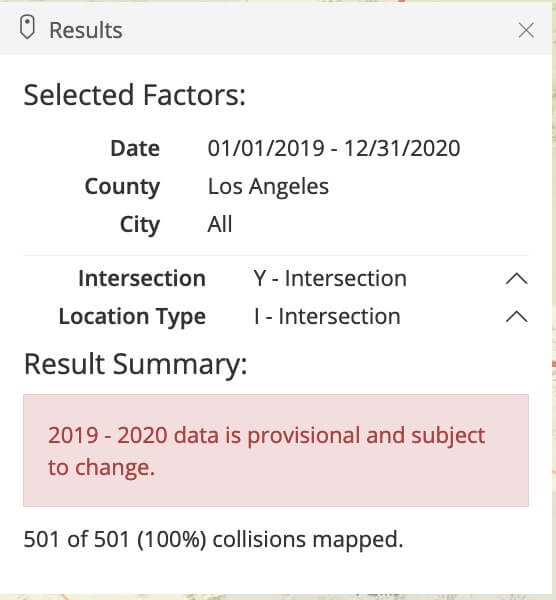Image resolution: width=556 pixels, height=600 pixels.
Task: Click the 01/01/2019 - 12/31/2020 date range
Action: point(334,148)
